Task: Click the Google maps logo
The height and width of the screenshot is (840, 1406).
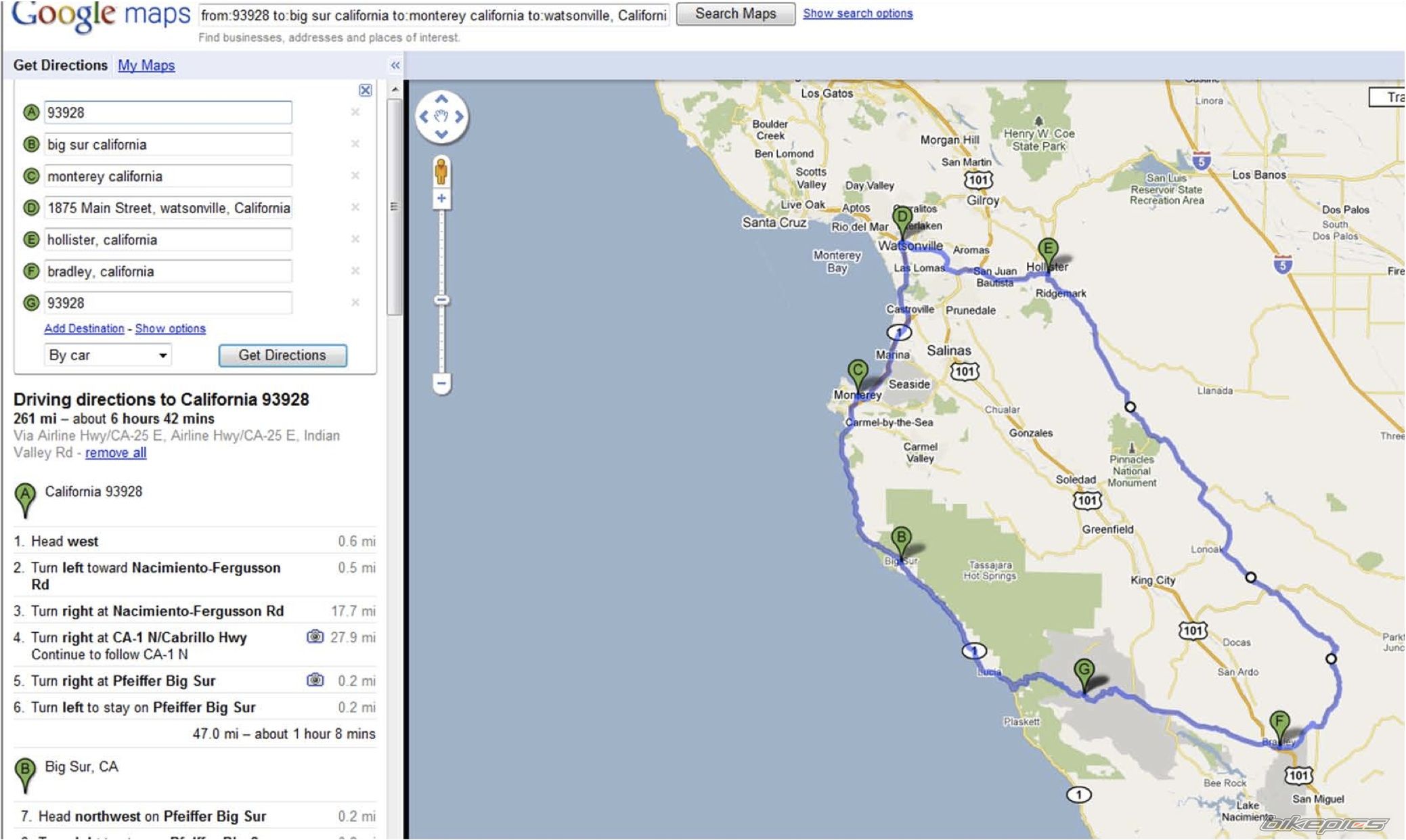Action: point(101,15)
